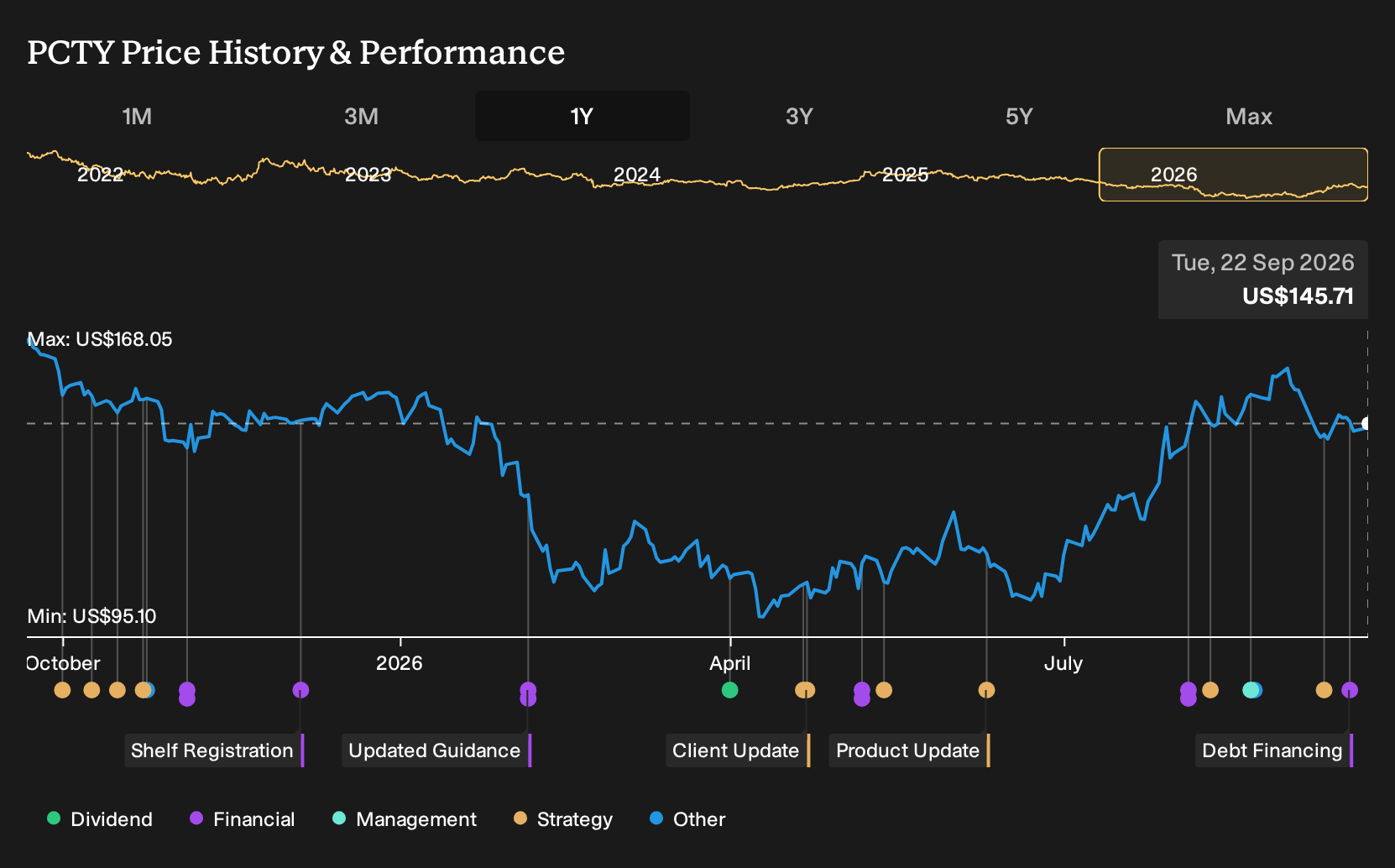
Task: Switch to the 3Y time range tab
Action: (x=799, y=116)
